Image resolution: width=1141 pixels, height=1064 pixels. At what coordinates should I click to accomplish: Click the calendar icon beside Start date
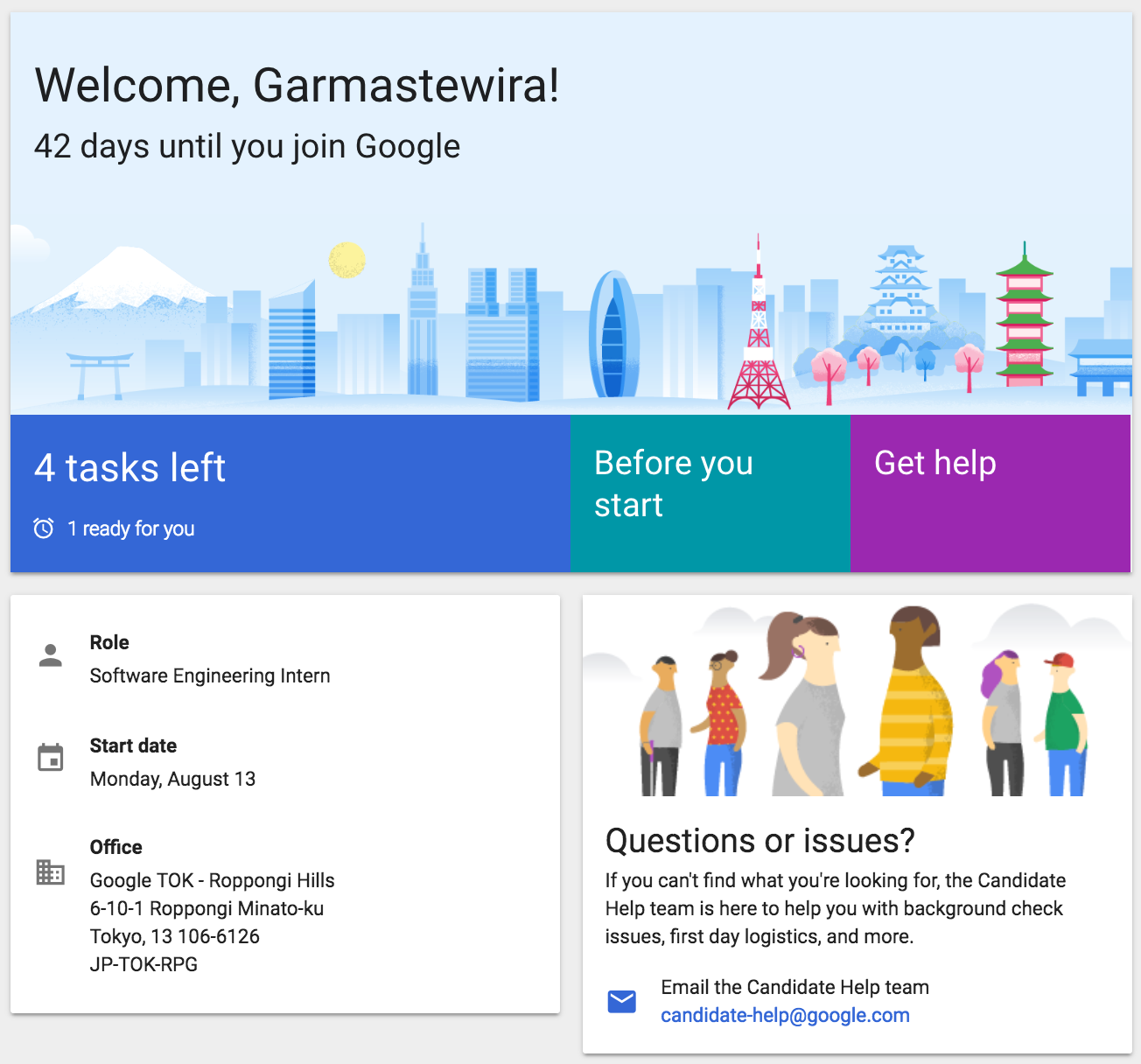(x=51, y=758)
